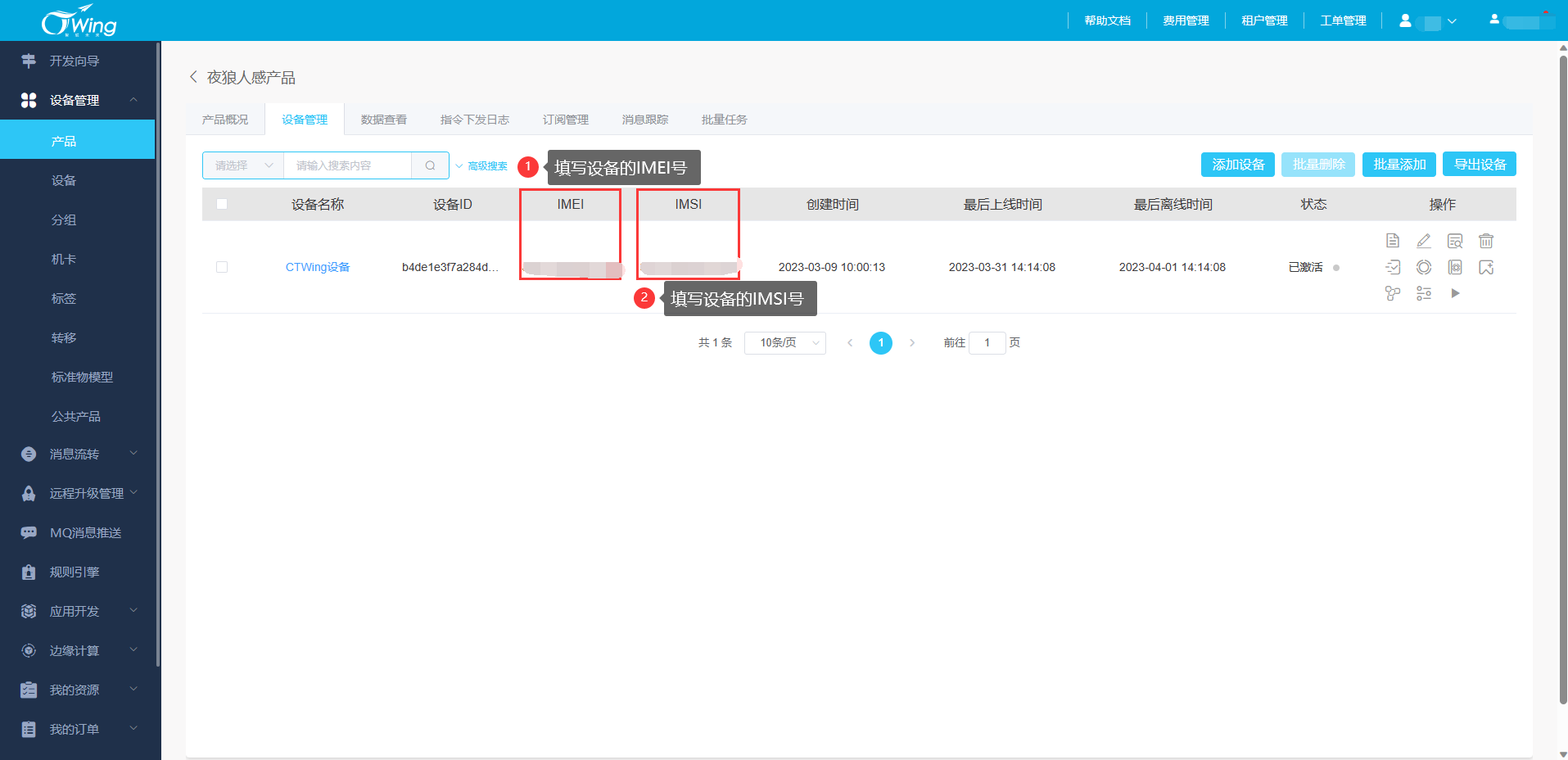This screenshot has width=1568, height=760.
Task: Open the 订阅管理 tab
Action: tap(565, 120)
